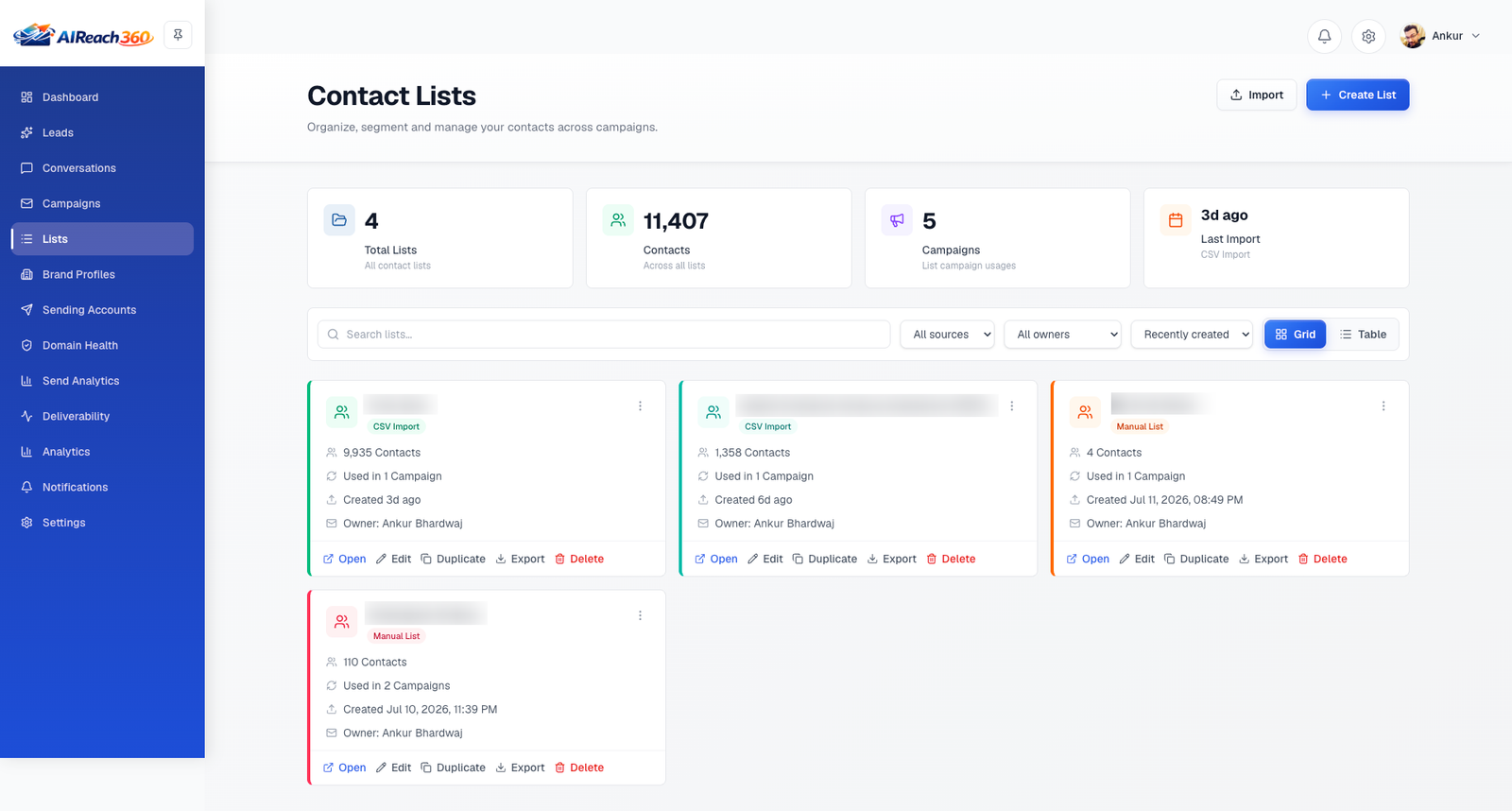Open the All owners filter dropdown
Screen dimensions: 1512x811
click(x=1062, y=335)
